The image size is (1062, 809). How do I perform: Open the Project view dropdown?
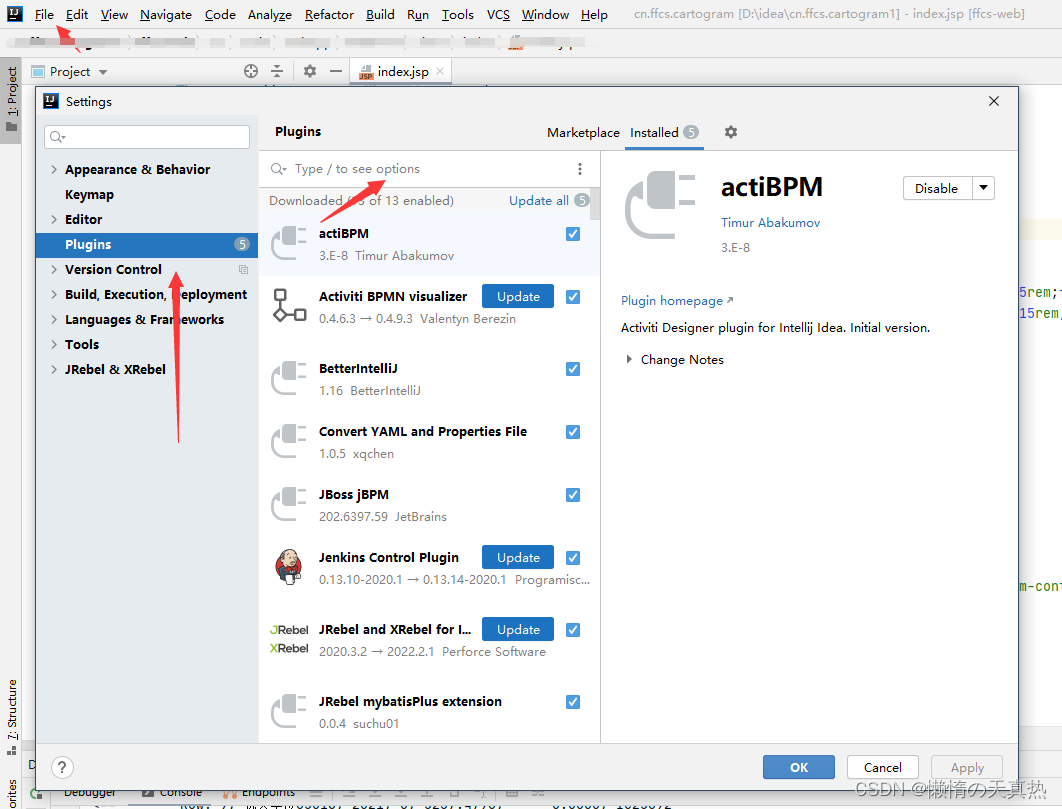click(103, 72)
